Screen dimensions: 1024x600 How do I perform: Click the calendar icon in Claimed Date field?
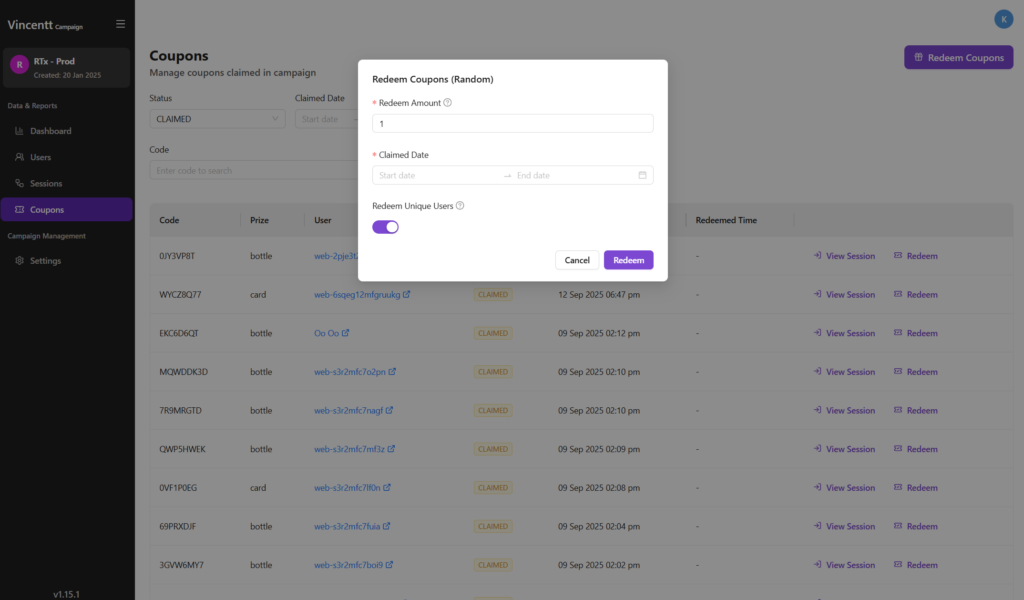coord(642,175)
